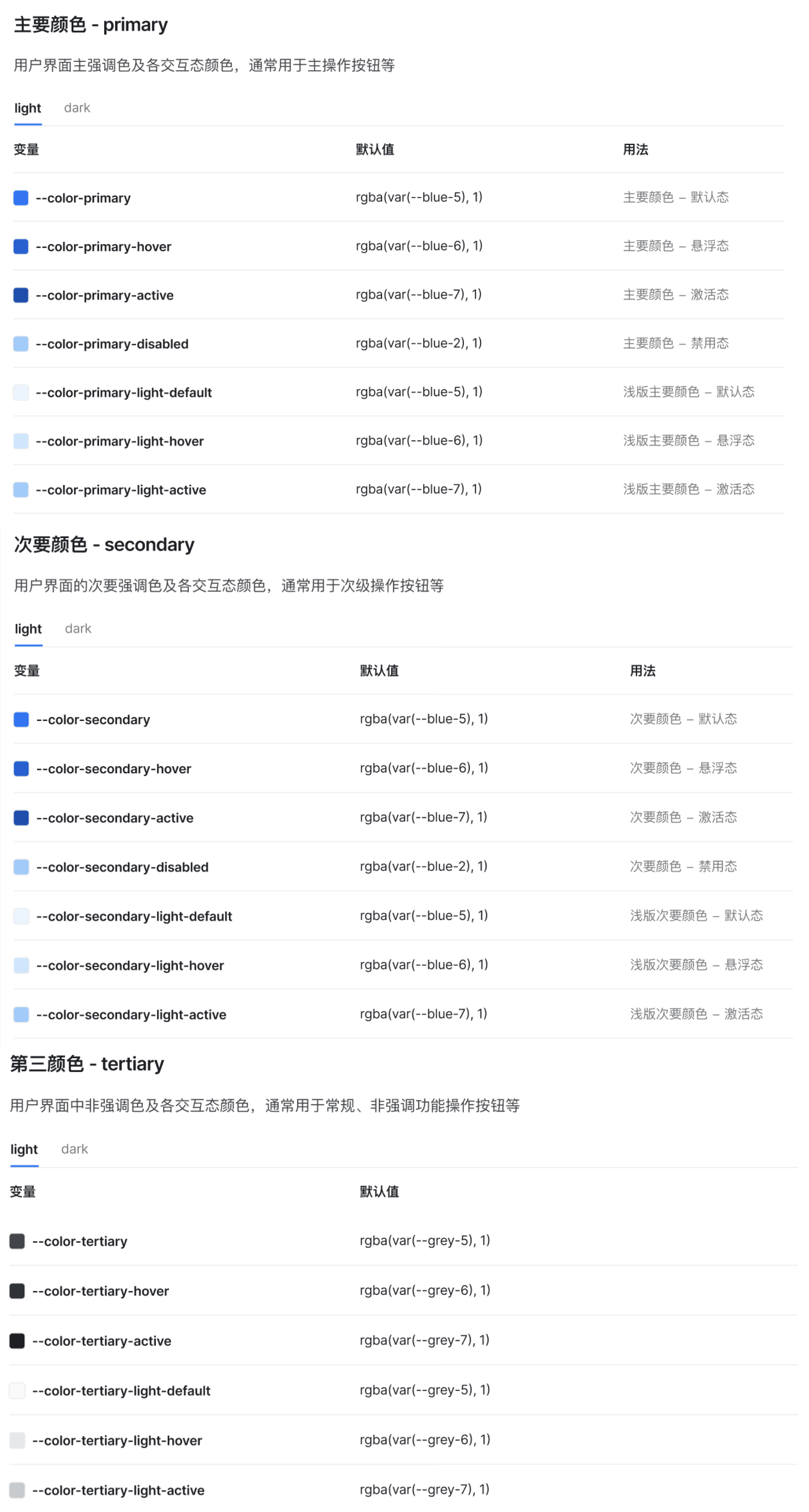Switch to dark tab in secondary section
Screen dimensions: 809x1512
click(78, 629)
